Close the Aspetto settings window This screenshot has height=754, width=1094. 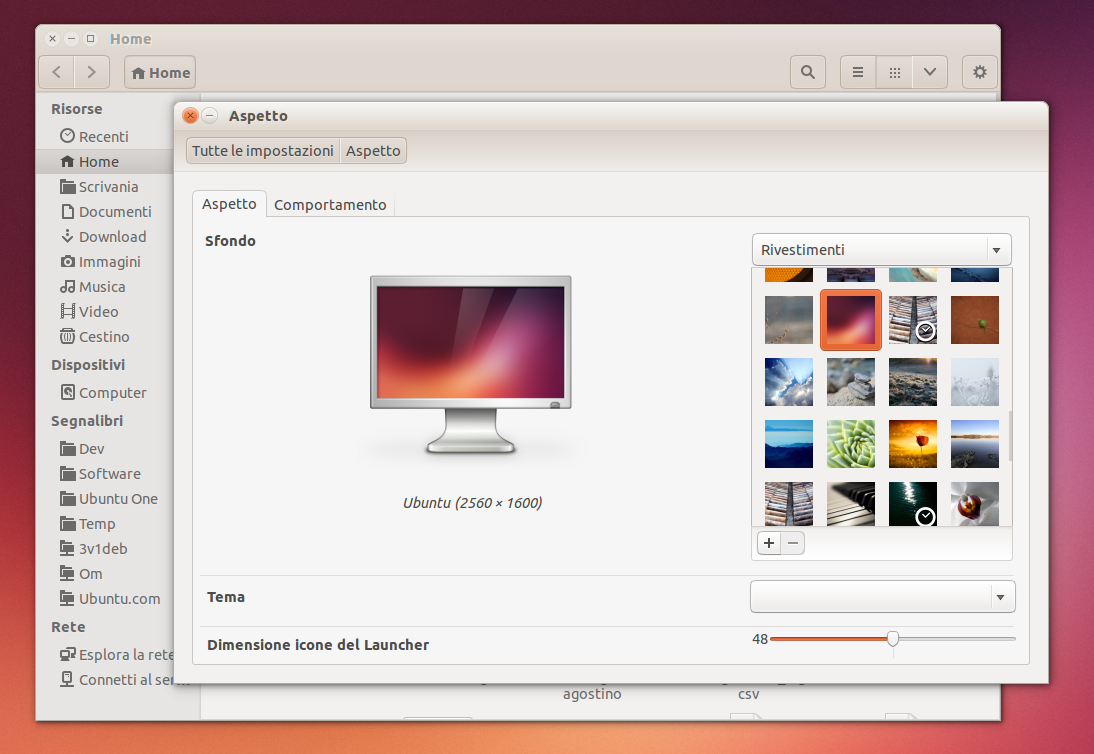pyautogui.click(x=190, y=115)
